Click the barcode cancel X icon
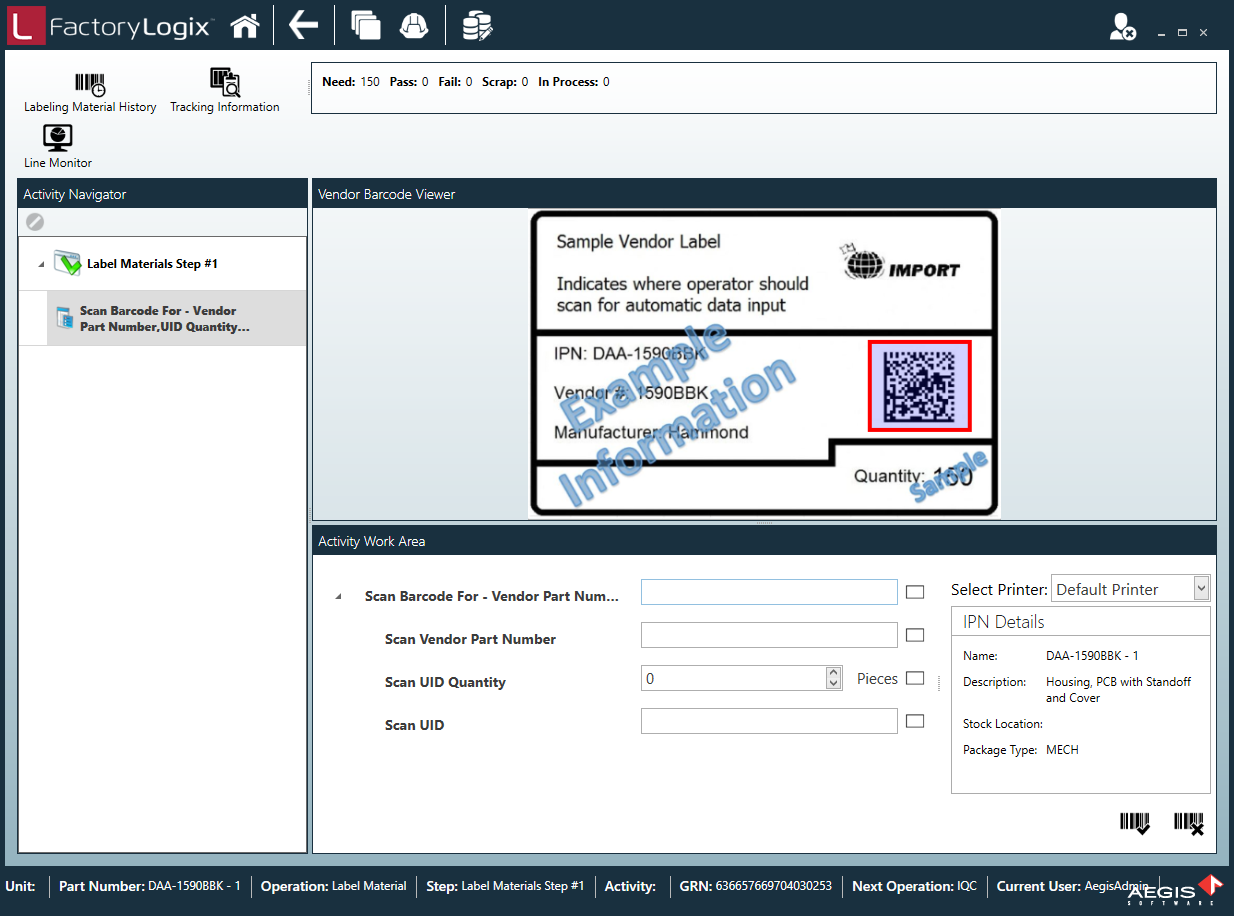This screenshot has height=916, width=1234. pyautogui.click(x=1188, y=823)
